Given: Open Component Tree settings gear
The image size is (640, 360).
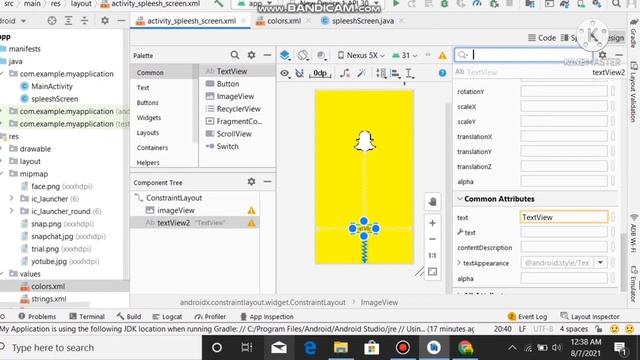Looking at the screenshot, I should coord(251,182).
